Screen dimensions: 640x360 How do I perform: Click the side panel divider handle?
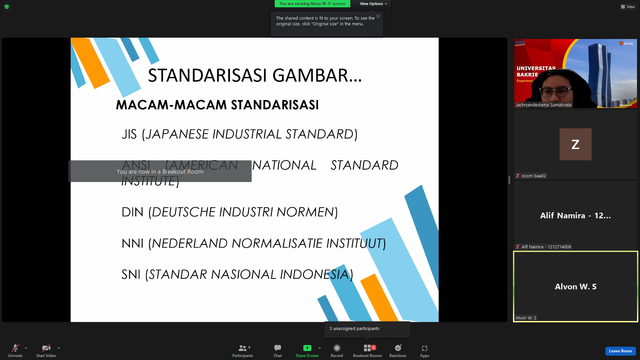pyautogui.click(x=509, y=180)
